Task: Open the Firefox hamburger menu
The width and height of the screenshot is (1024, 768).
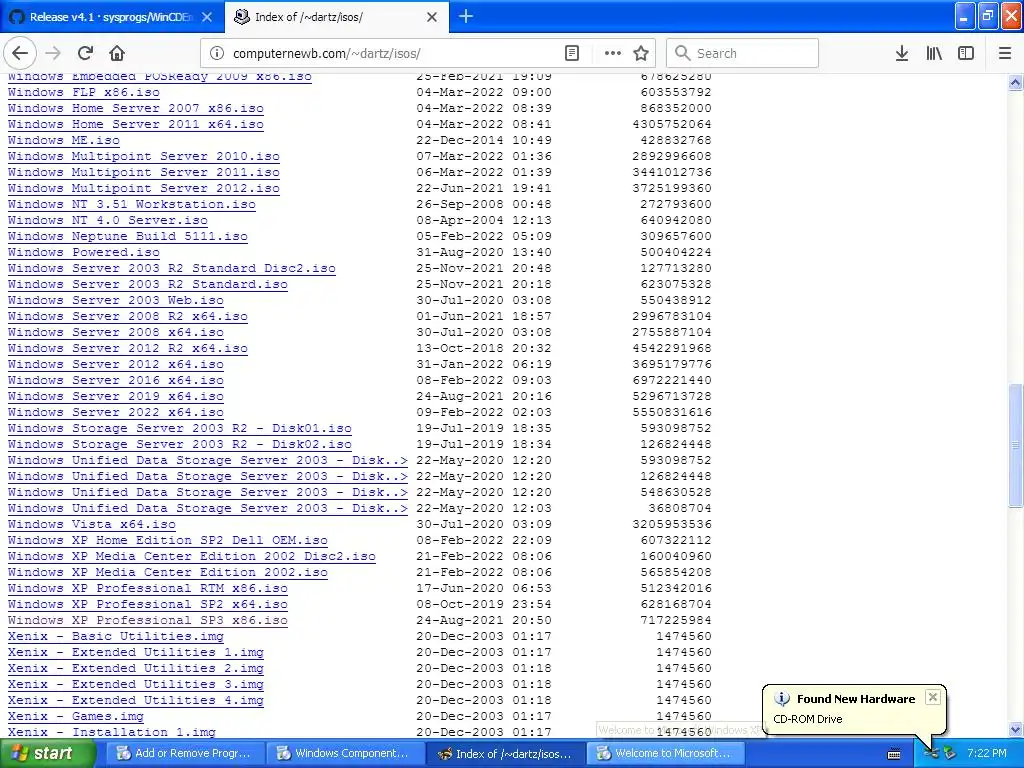Action: (1005, 54)
